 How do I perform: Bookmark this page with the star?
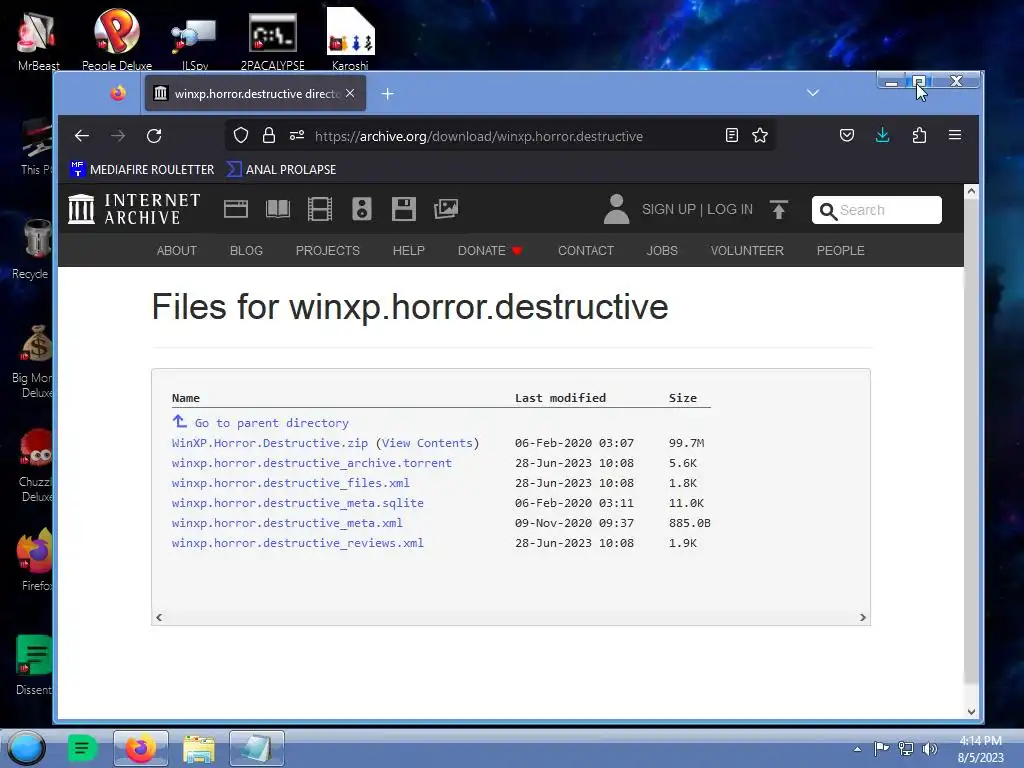[760, 135]
